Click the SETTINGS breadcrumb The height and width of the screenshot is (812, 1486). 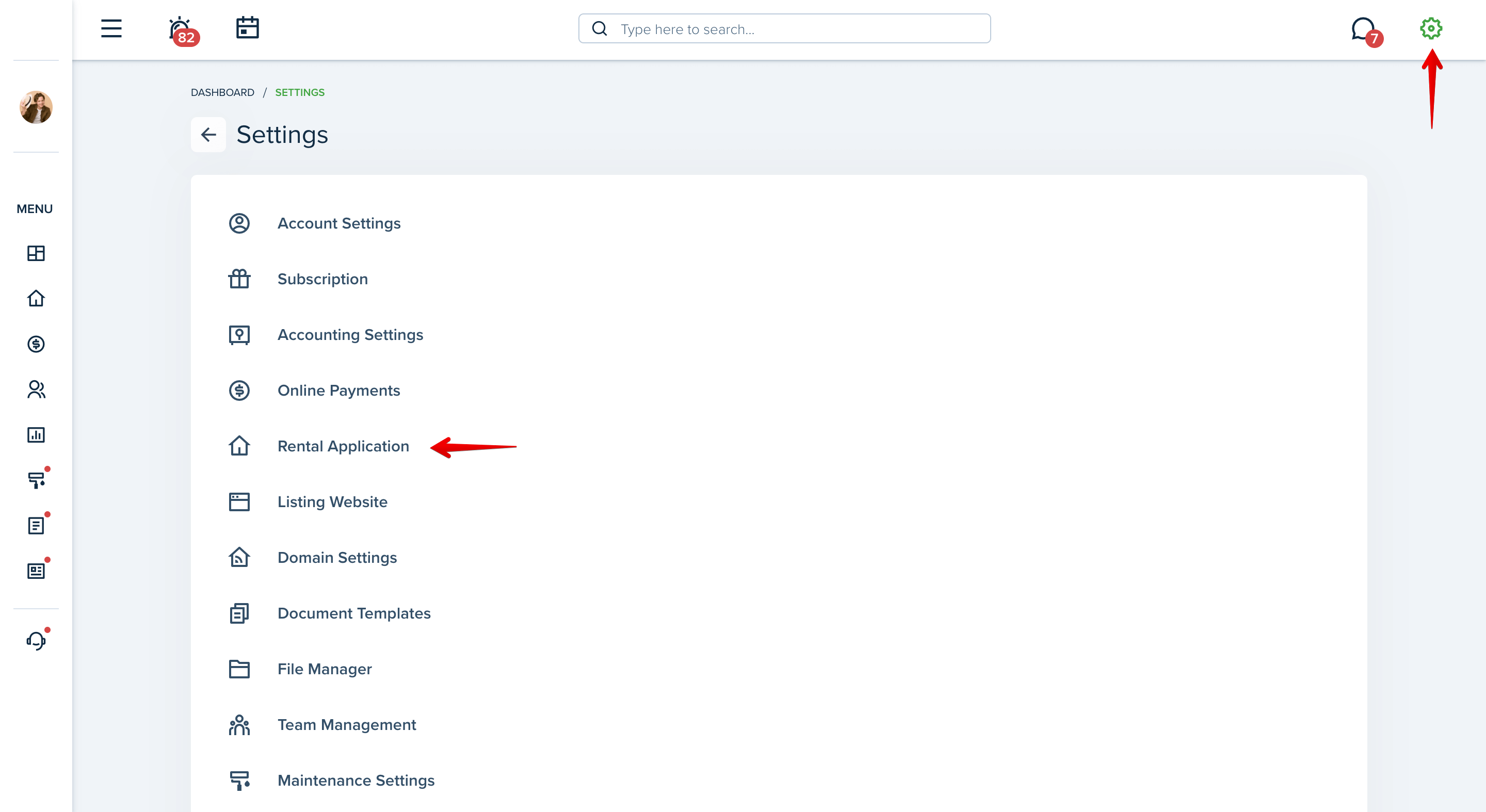click(x=300, y=92)
